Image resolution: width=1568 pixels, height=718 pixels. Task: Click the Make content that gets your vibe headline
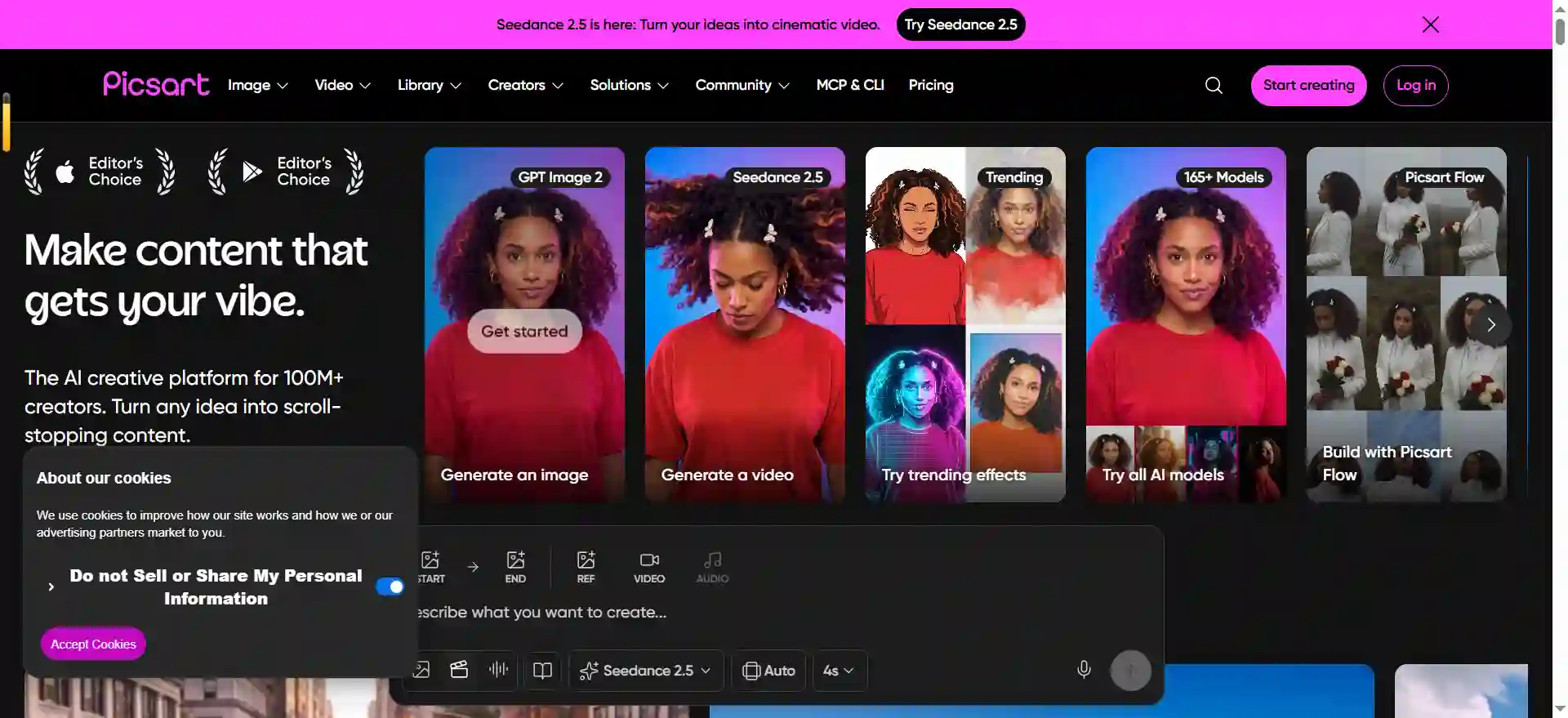[x=196, y=275]
